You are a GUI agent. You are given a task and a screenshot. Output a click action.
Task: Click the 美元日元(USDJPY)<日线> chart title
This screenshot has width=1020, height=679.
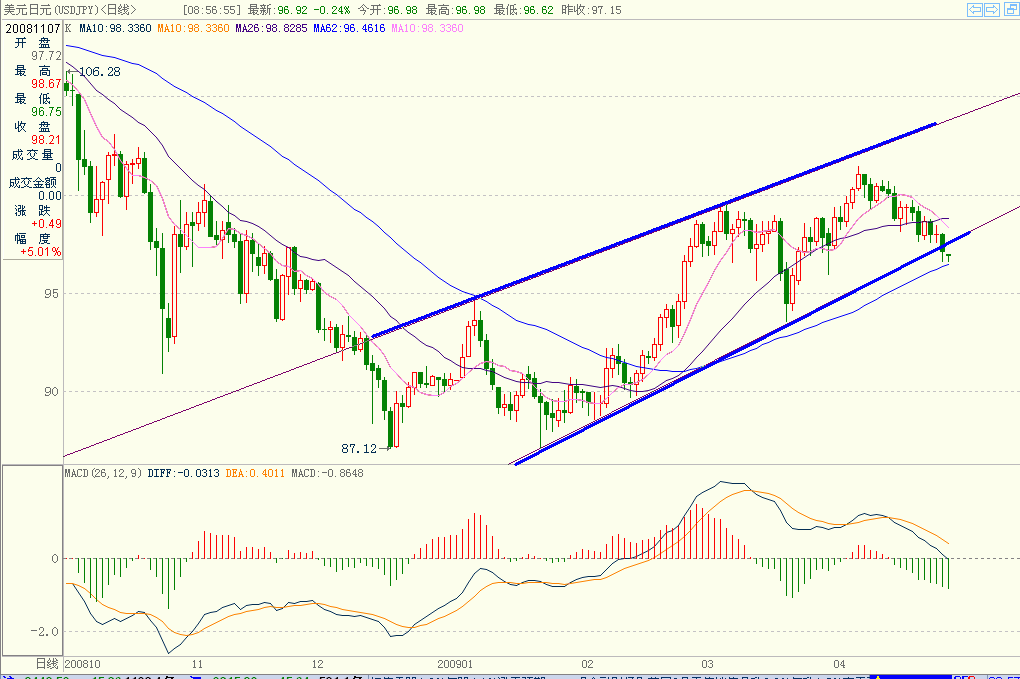(x=70, y=10)
